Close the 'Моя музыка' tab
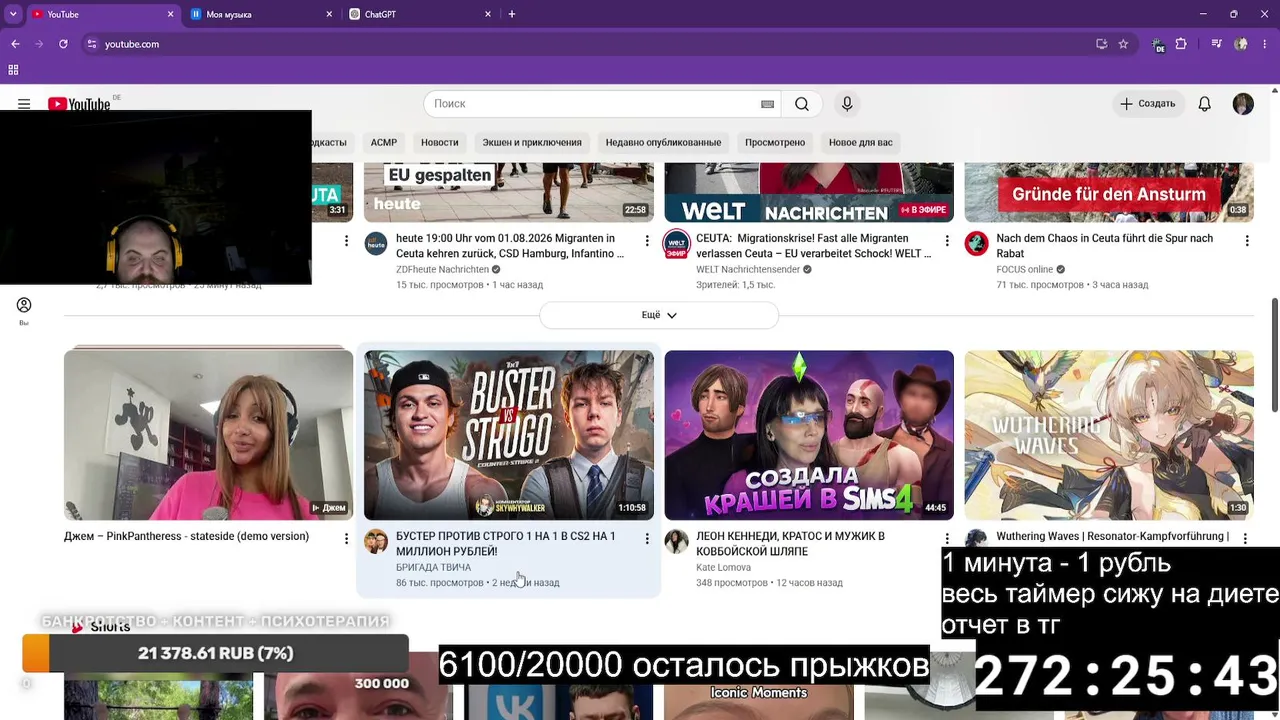 pyautogui.click(x=329, y=14)
